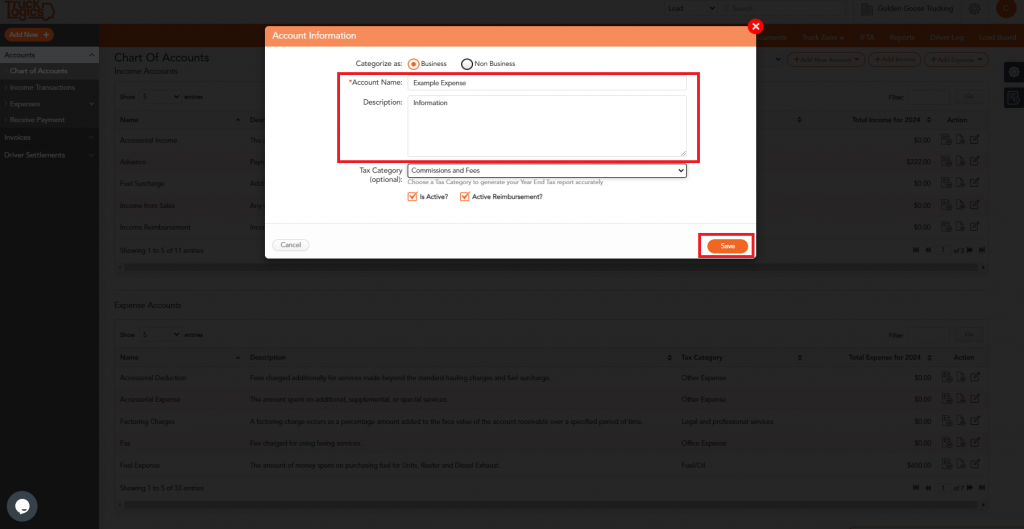Open the Tax Category dropdown
The width and height of the screenshot is (1024, 529).
point(547,170)
